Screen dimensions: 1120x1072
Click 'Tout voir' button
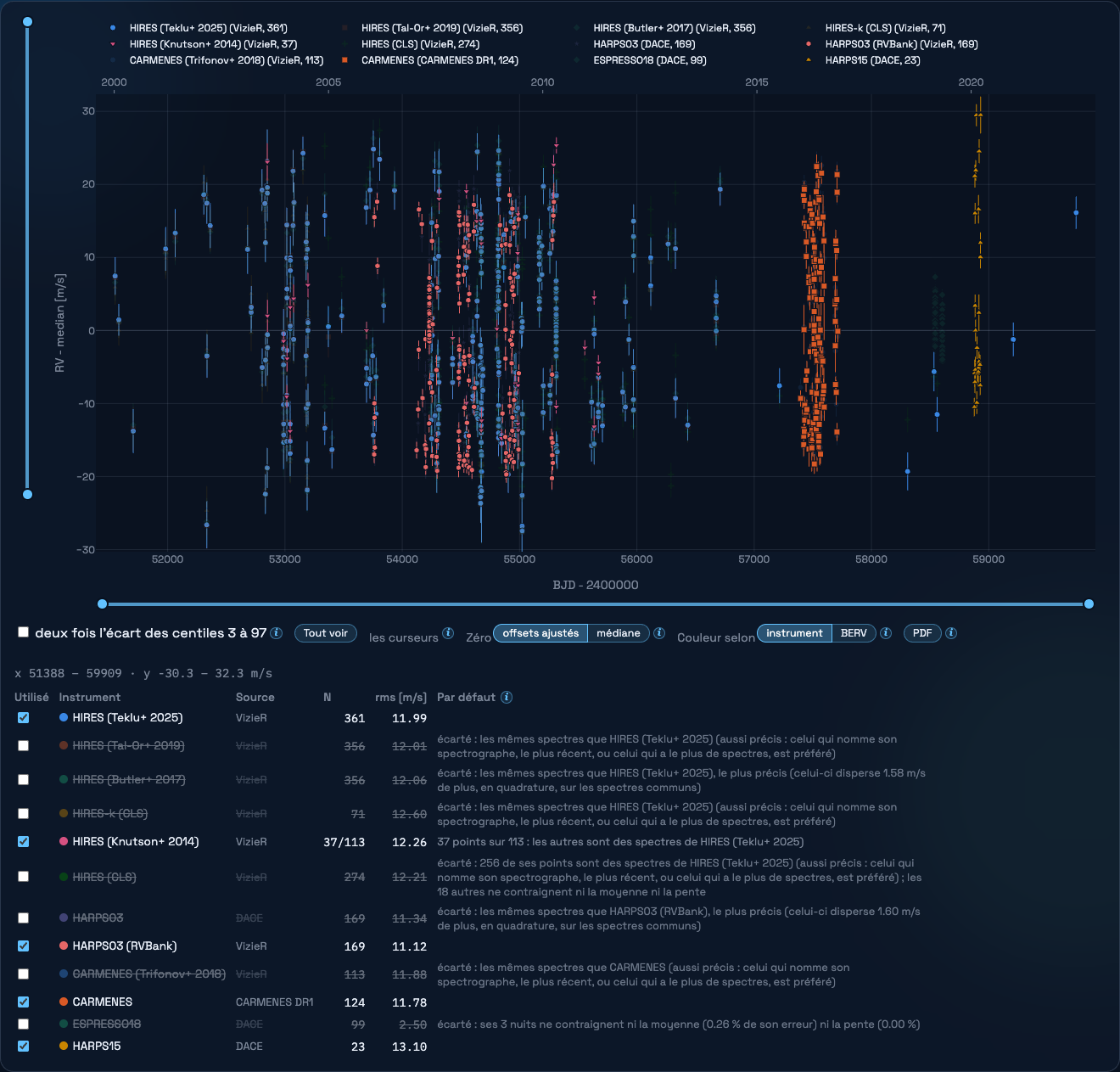tap(326, 633)
